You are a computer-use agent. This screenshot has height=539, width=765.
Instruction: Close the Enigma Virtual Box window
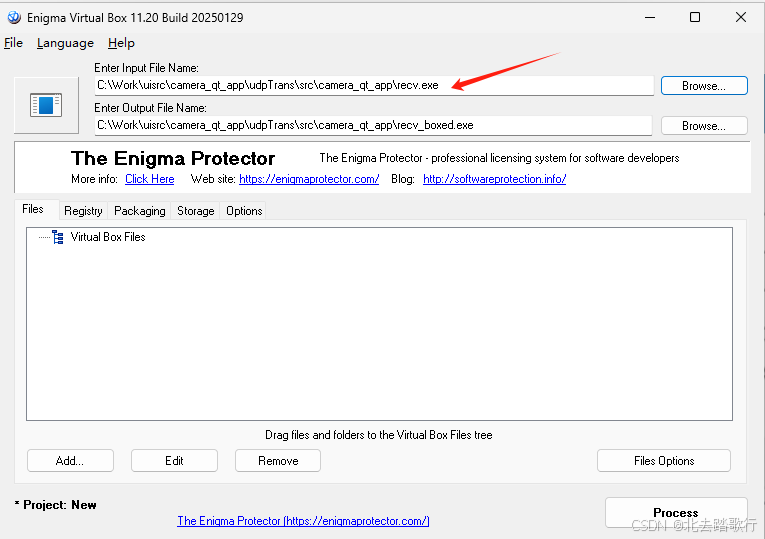[x=741, y=18]
